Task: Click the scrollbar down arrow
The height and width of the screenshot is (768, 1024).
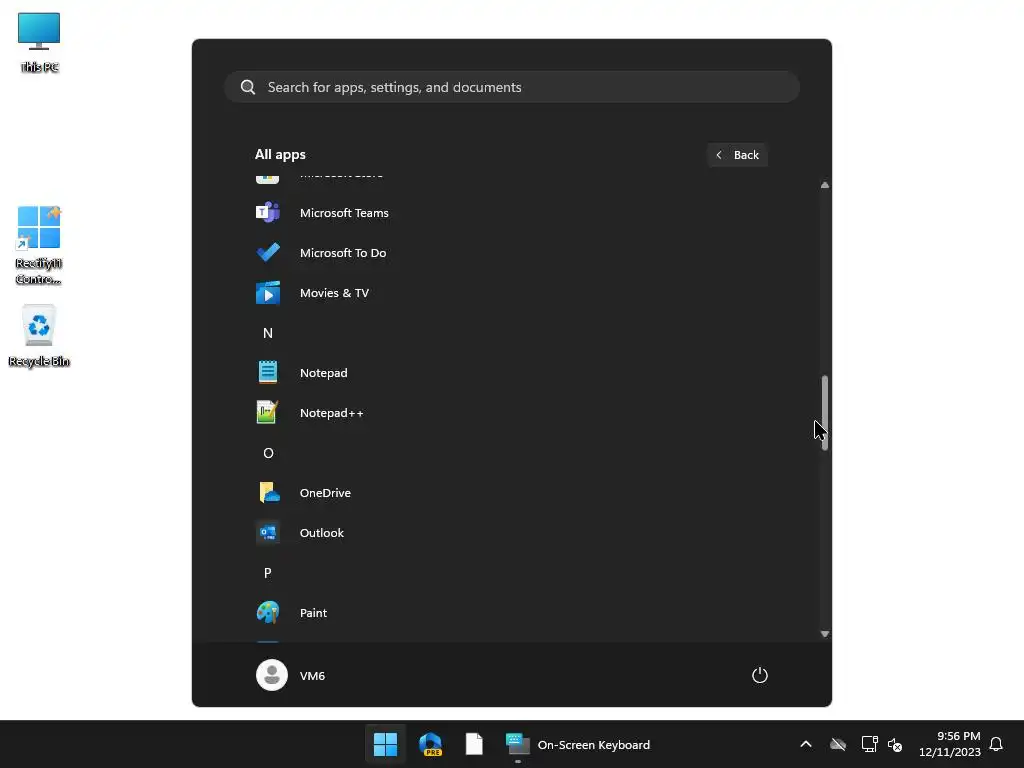Action: 825,633
